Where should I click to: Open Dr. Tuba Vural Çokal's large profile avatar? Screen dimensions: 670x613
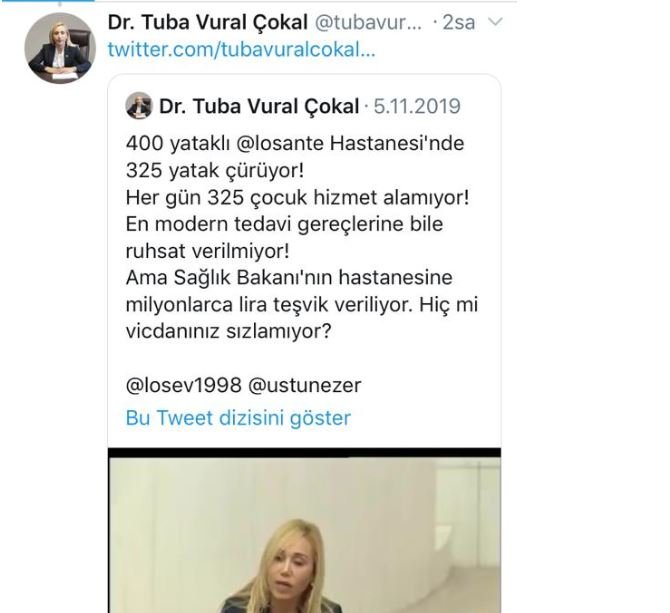[x=60, y=48]
